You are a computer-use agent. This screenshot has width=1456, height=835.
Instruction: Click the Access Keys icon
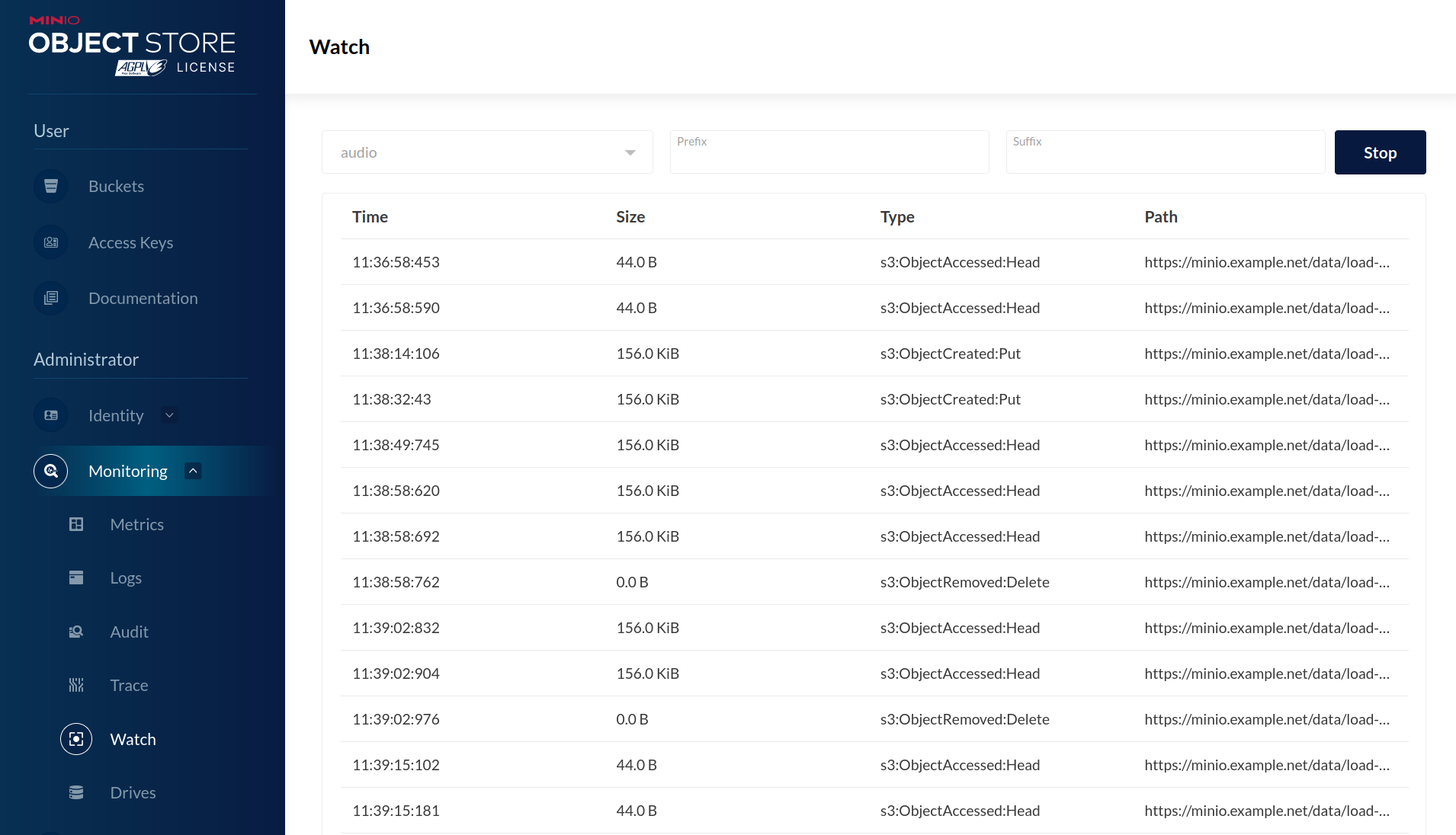[51, 242]
